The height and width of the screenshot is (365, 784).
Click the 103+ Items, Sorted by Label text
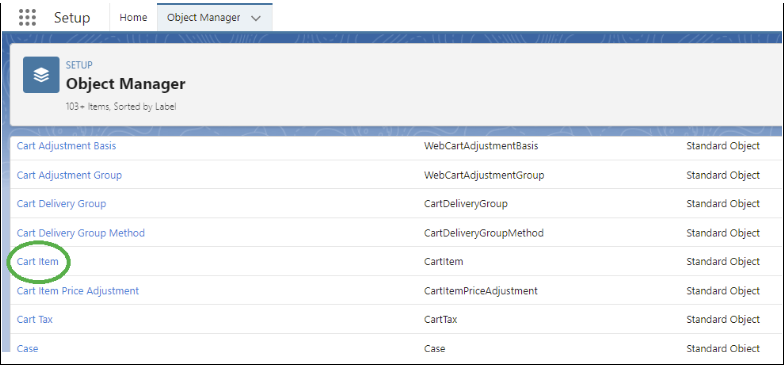(121, 106)
